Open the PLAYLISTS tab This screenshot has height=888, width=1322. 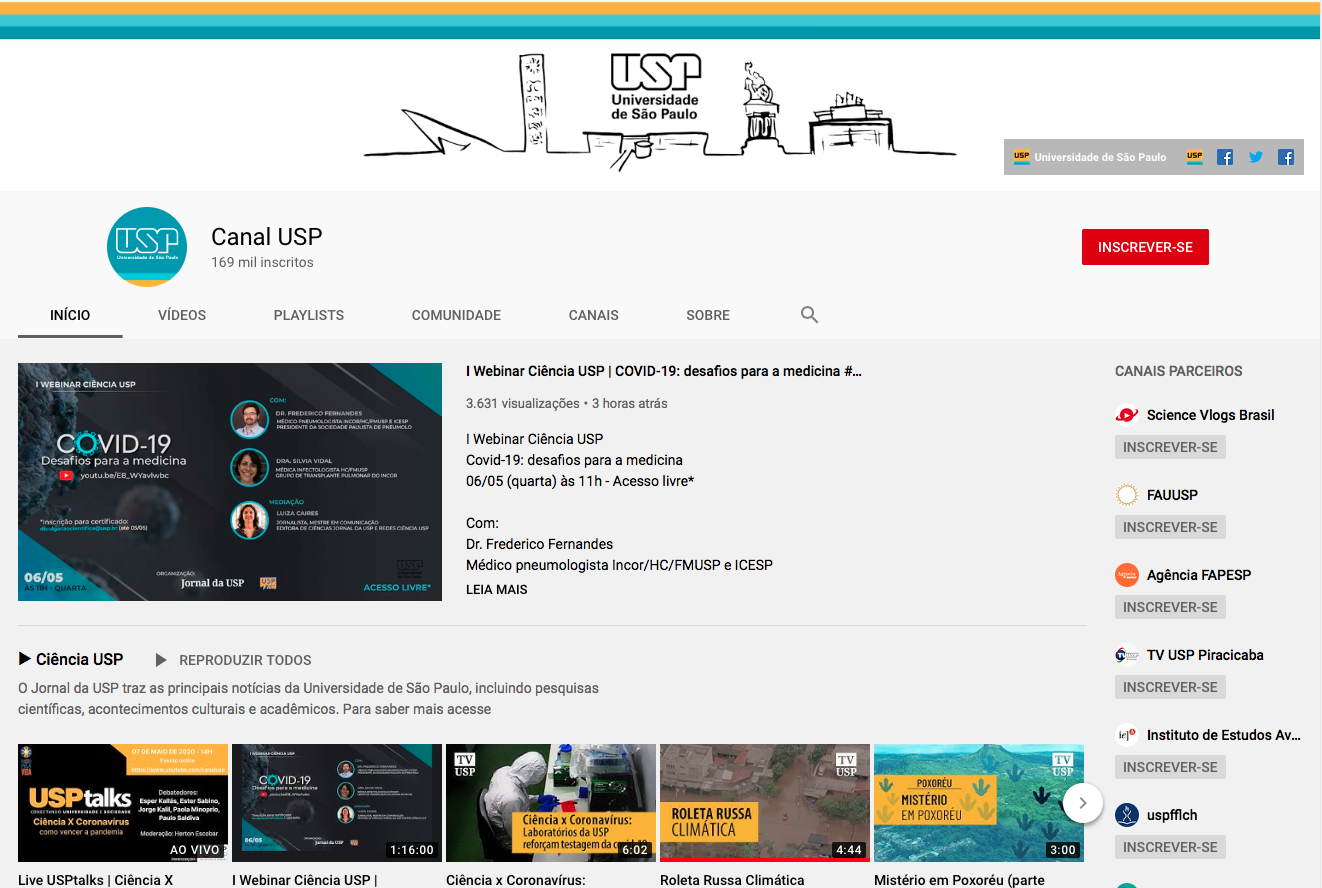click(309, 315)
